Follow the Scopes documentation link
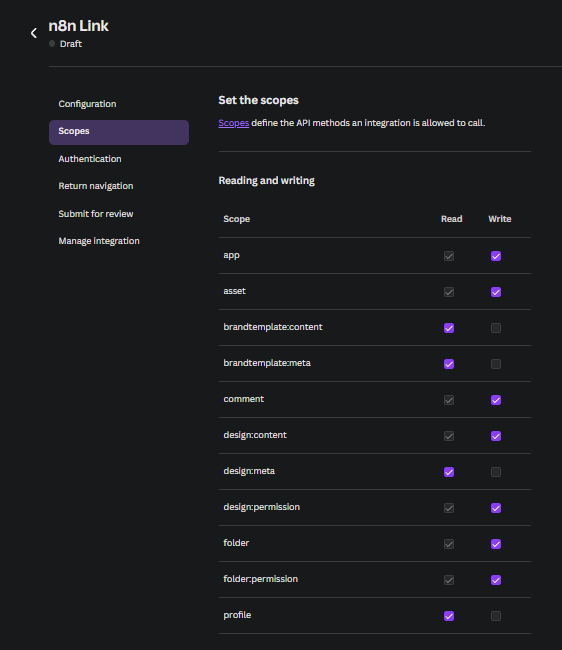The image size is (562, 650). [x=233, y=123]
